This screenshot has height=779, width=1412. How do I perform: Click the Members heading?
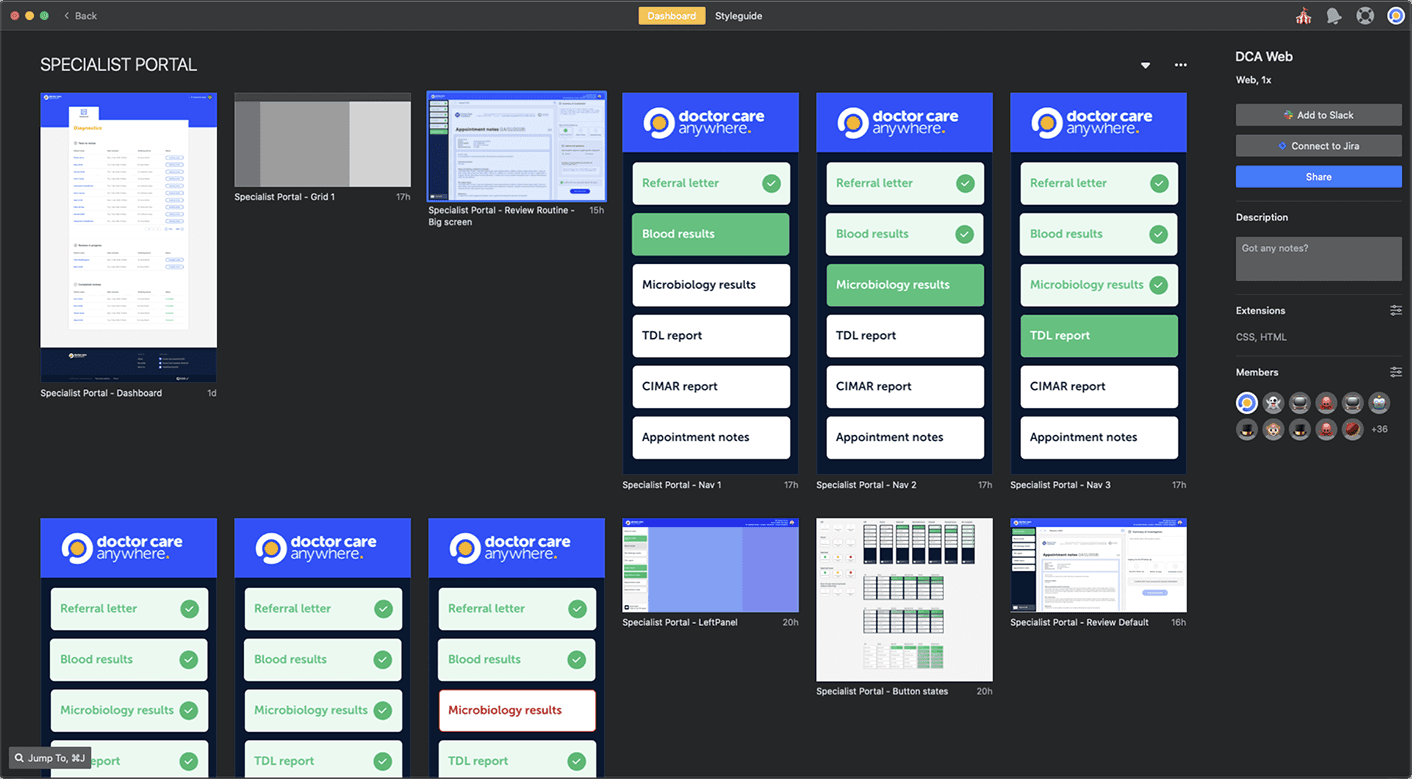[1257, 372]
